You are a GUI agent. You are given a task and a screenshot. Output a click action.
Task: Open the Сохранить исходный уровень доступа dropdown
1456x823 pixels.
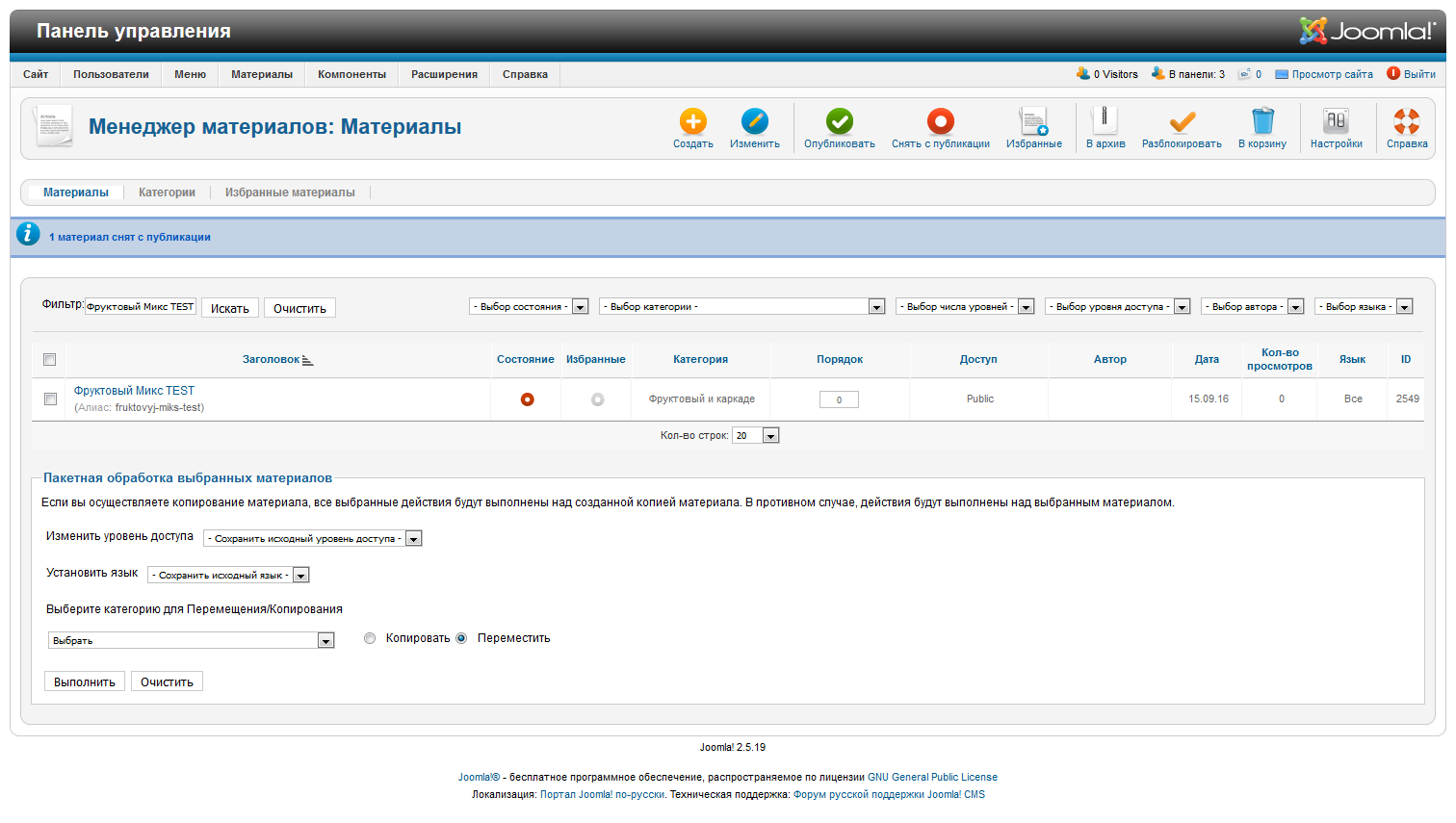(313, 538)
